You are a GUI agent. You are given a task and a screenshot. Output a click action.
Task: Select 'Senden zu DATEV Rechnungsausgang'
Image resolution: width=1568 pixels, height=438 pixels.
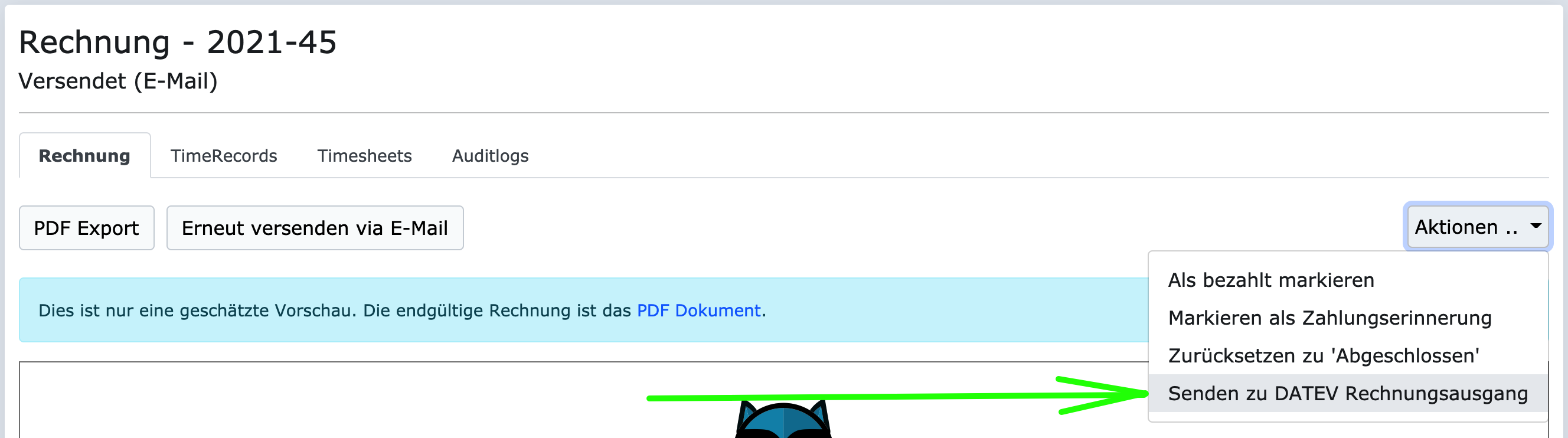coord(1348,393)
